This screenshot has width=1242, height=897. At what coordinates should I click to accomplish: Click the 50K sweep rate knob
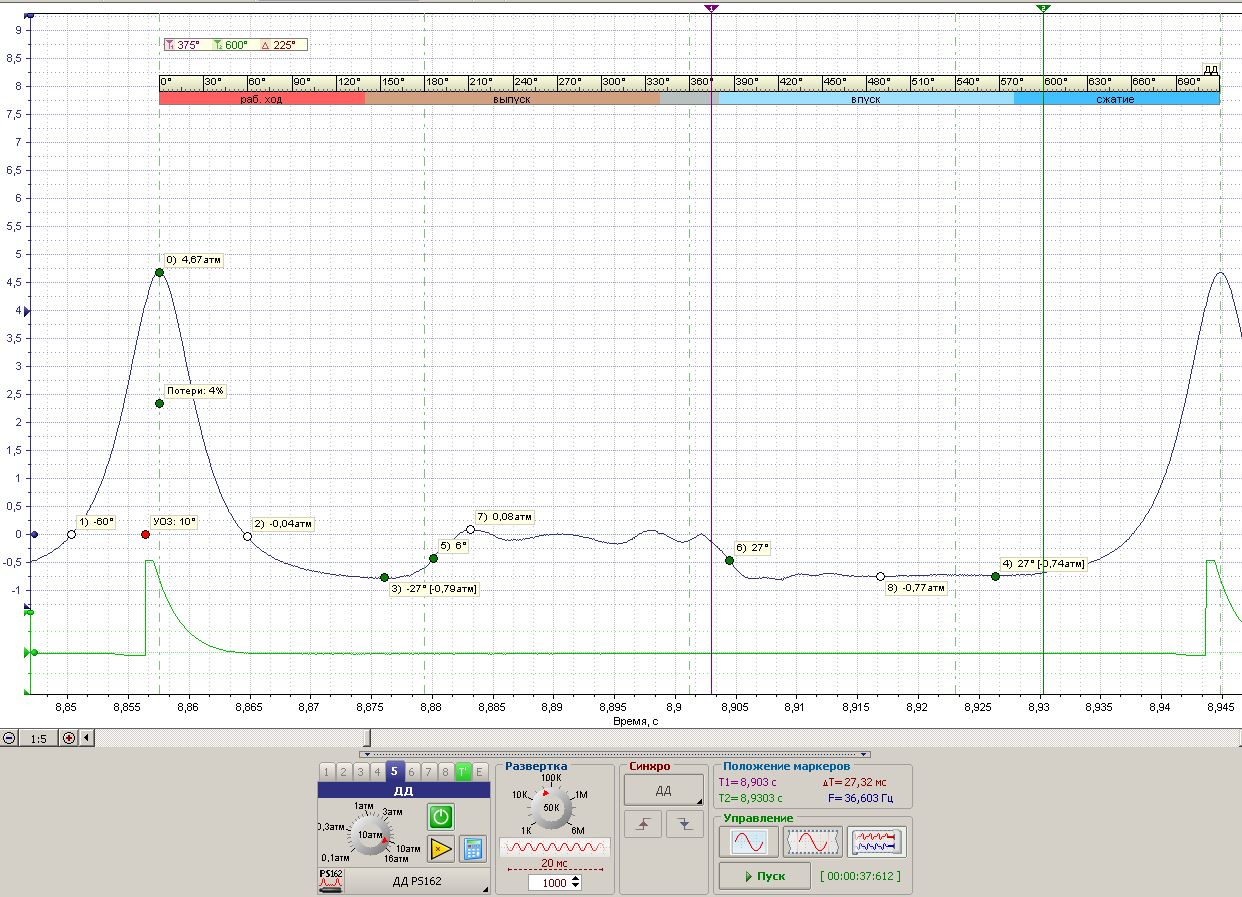(x=551, y=807)
